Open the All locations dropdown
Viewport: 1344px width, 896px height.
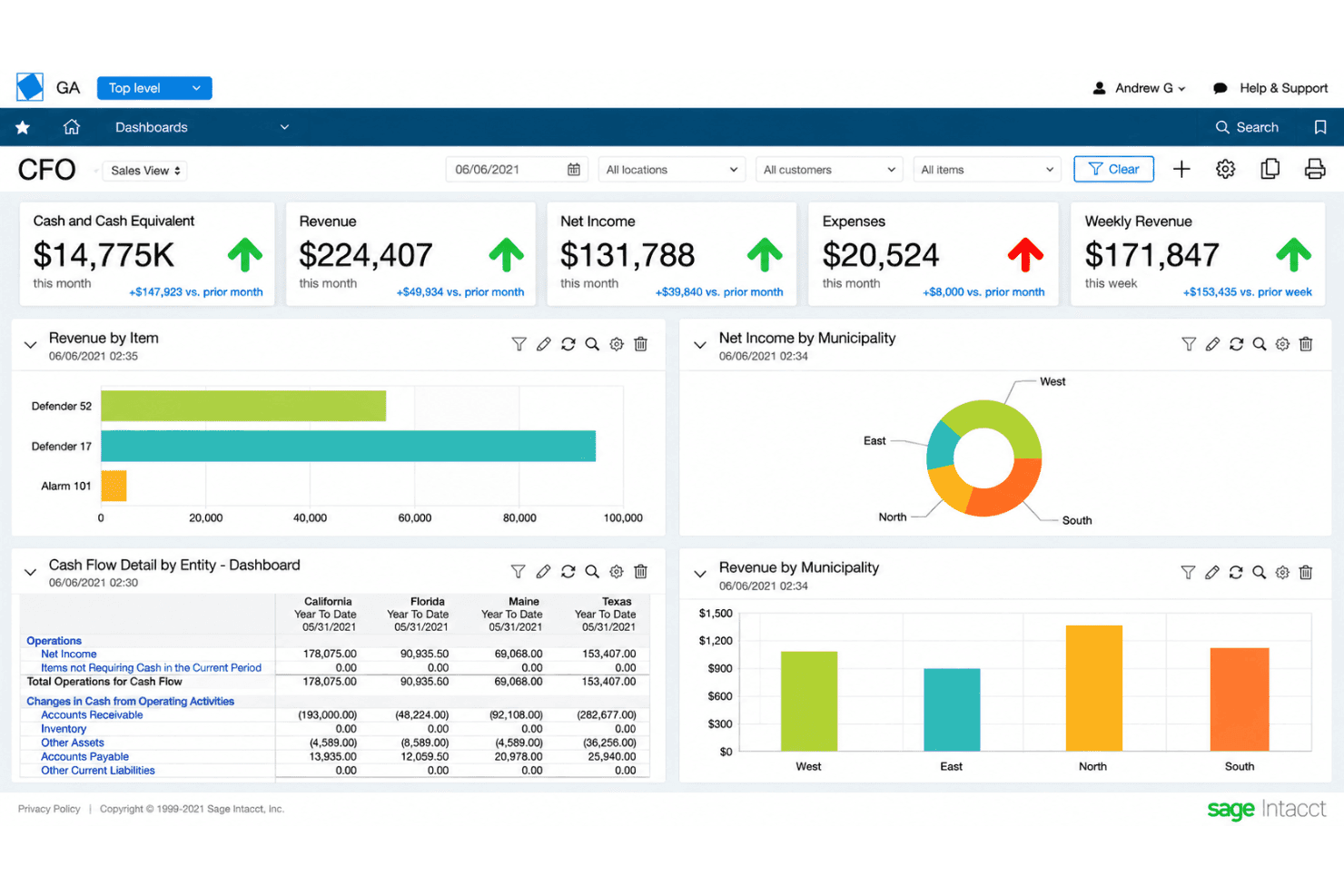(672, 170)
